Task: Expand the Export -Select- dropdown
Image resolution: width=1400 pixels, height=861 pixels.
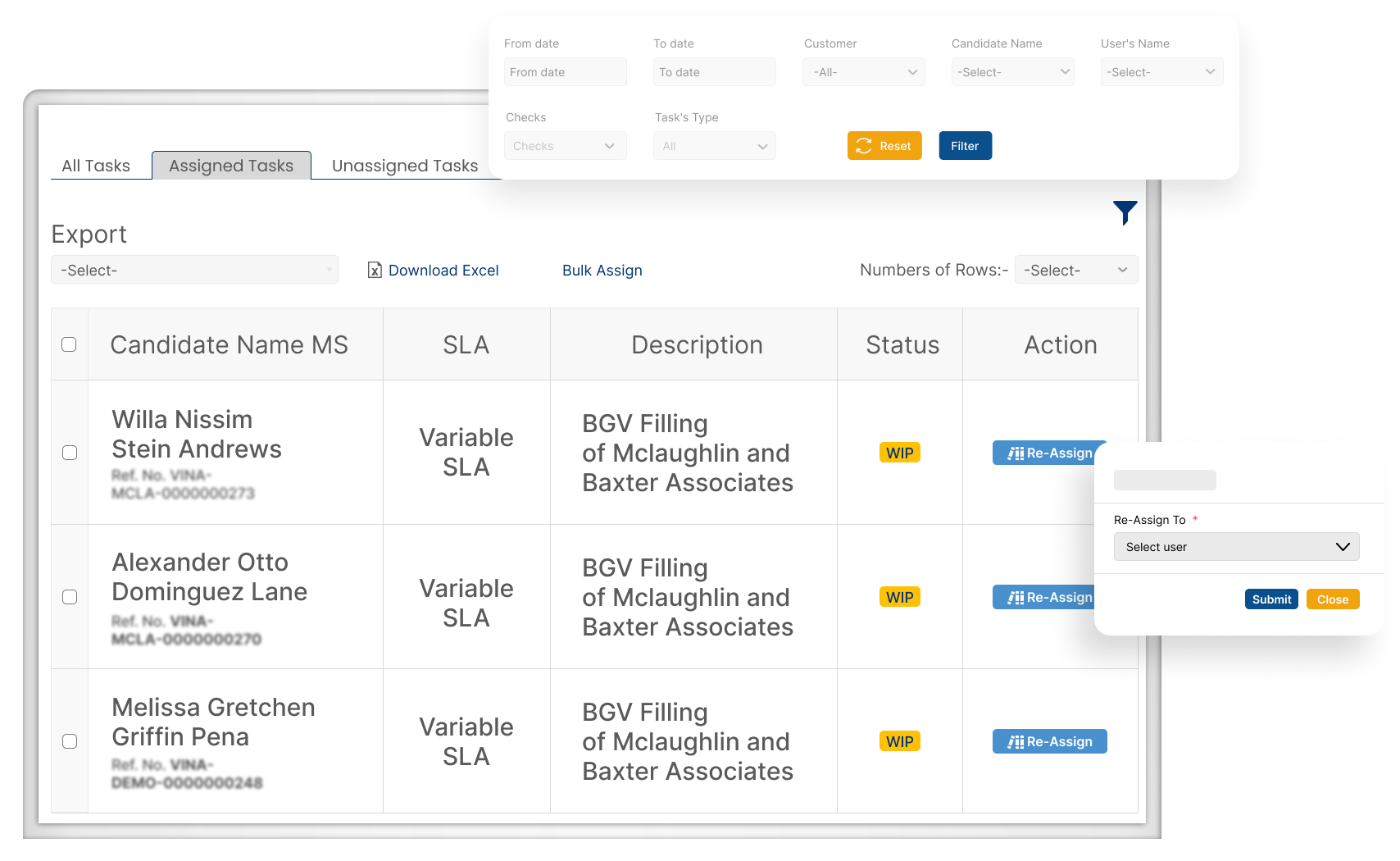Action: (x=194, y=270)
